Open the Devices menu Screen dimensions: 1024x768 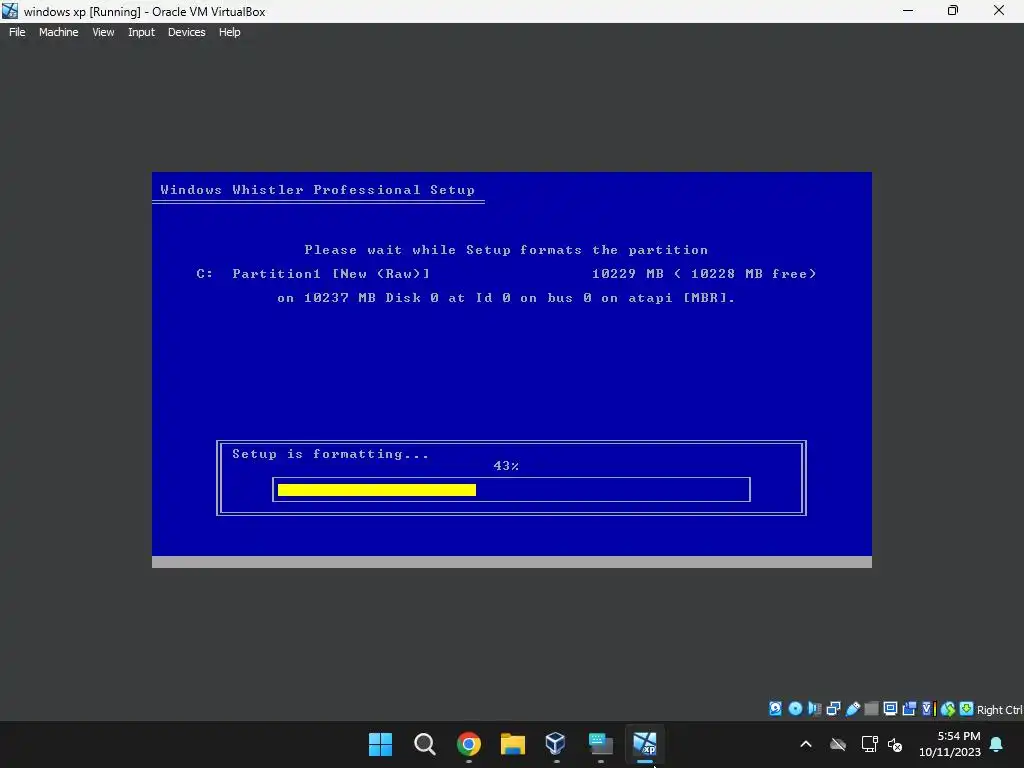186,32
